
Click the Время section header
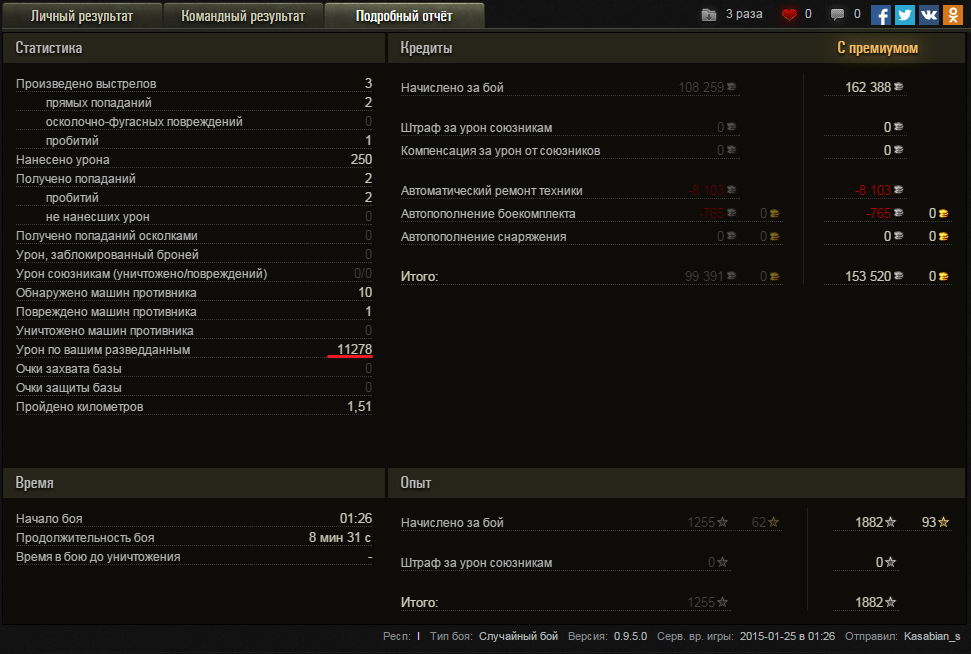34,482
